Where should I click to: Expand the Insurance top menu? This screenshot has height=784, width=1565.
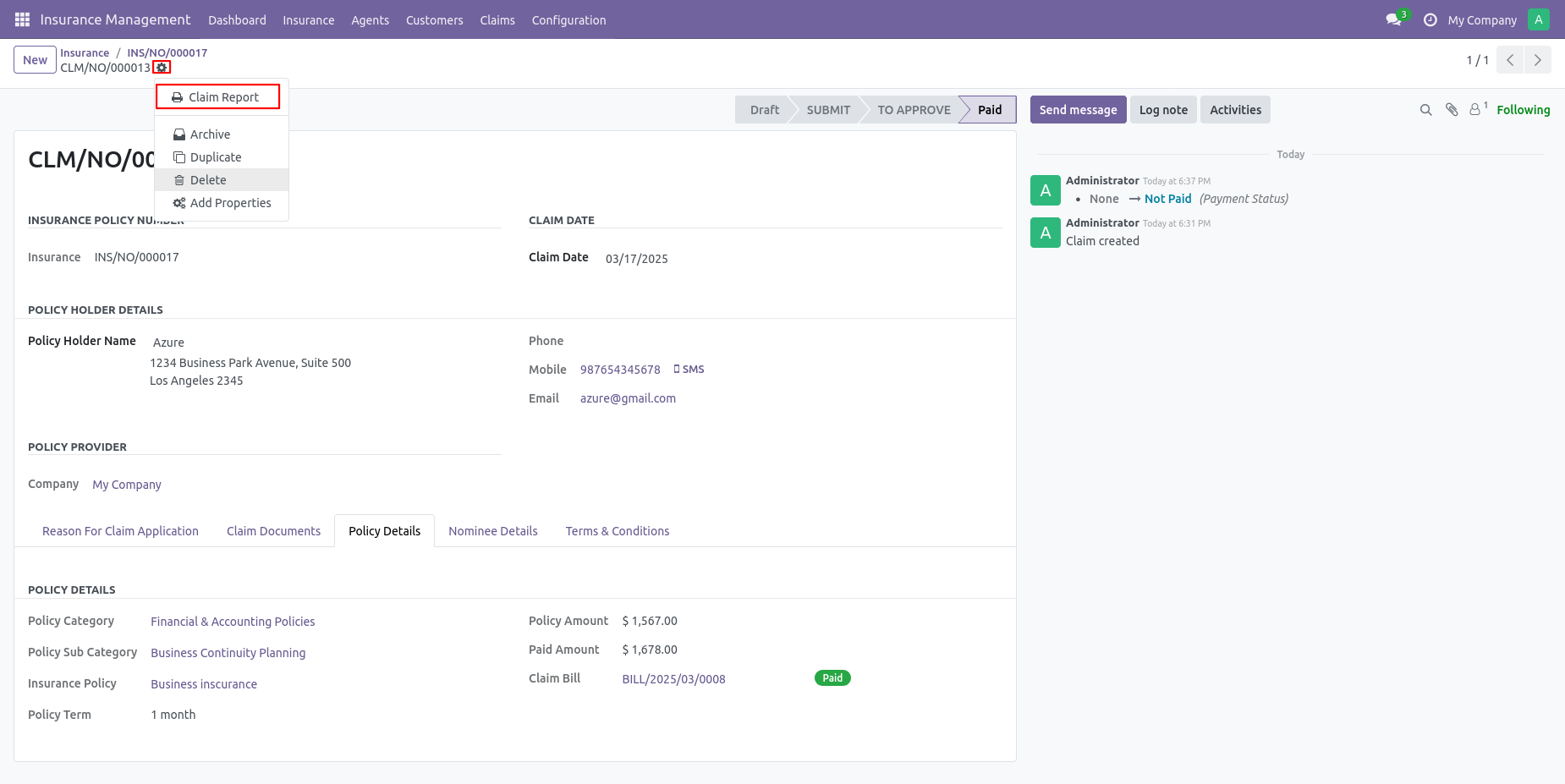pos(309,19)
